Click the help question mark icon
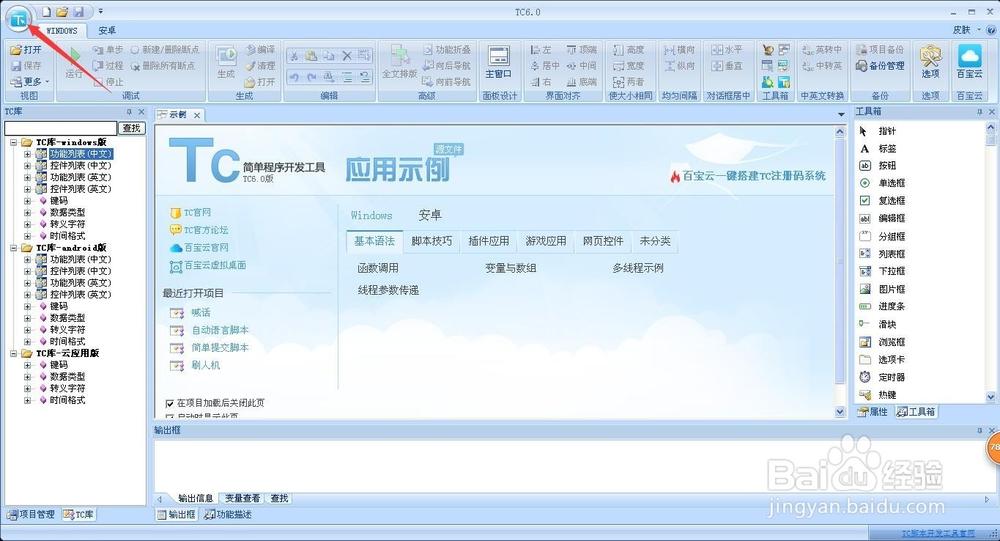Viewport: 1000px width, 541px height. pyautogui.click(x=992, y=30)
